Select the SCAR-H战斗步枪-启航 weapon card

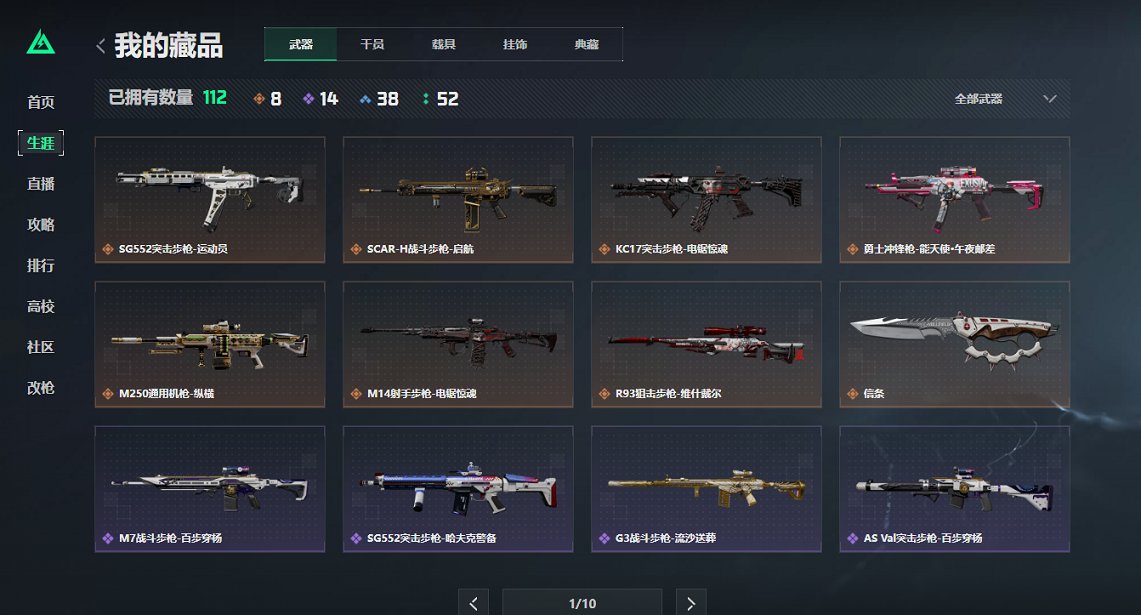[x=458, y=199]
